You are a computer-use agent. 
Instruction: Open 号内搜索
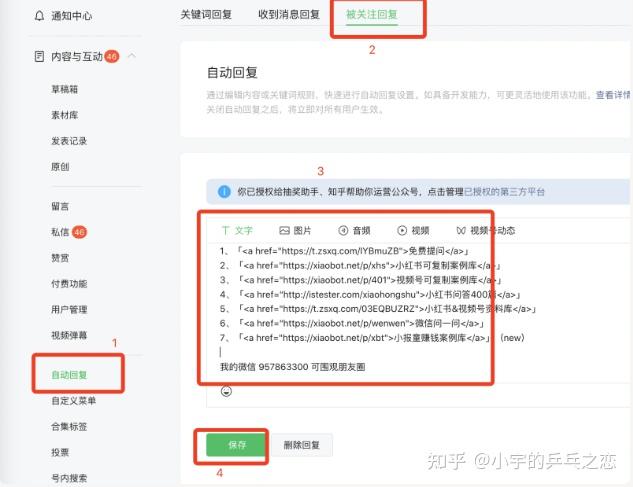[x=69, y=478]
